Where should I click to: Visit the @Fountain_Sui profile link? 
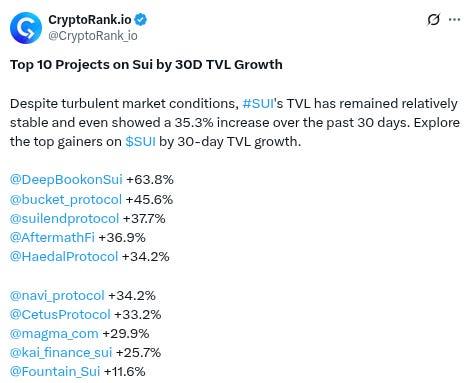(55, 372)
